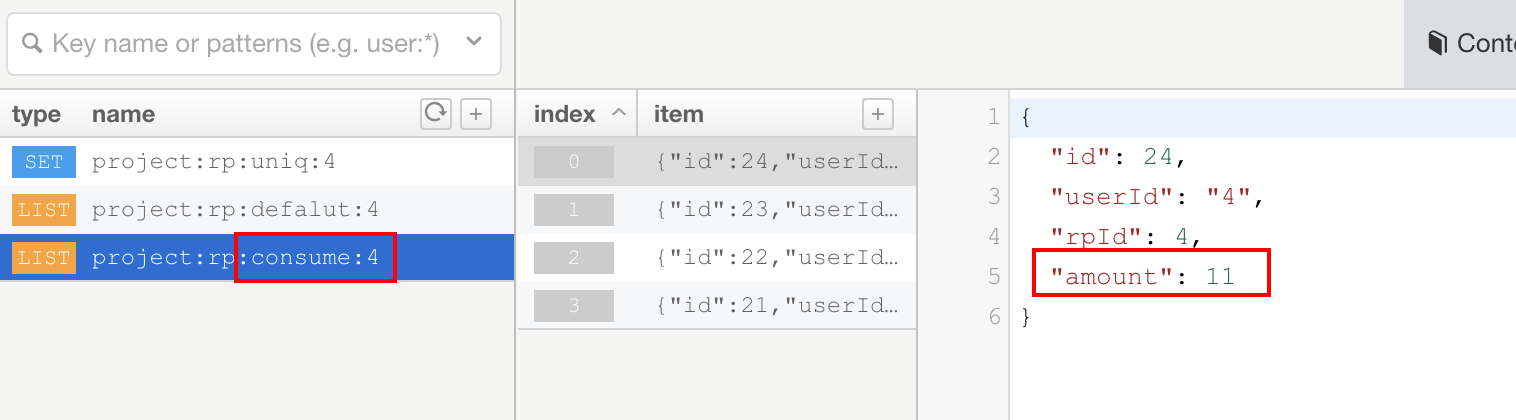Add a new key with plus icon

(x=476, y=114)
